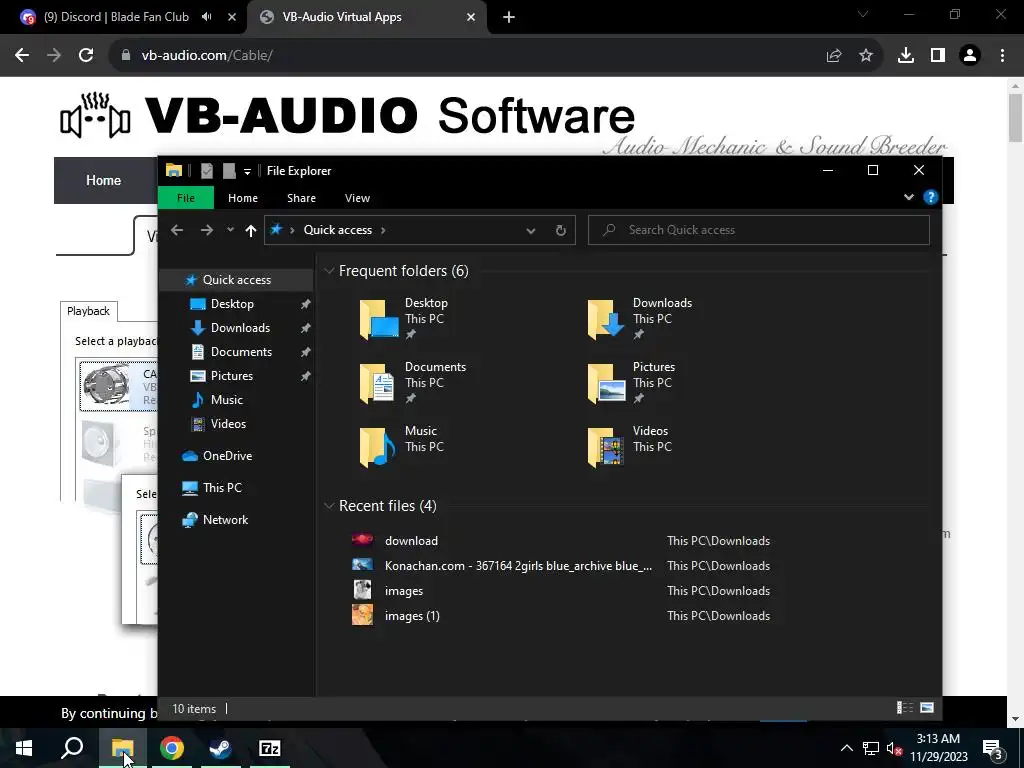Click the Properties quick access toolbar icon
The height and width of the screenshot is (768, 1024).
point(207,171)
